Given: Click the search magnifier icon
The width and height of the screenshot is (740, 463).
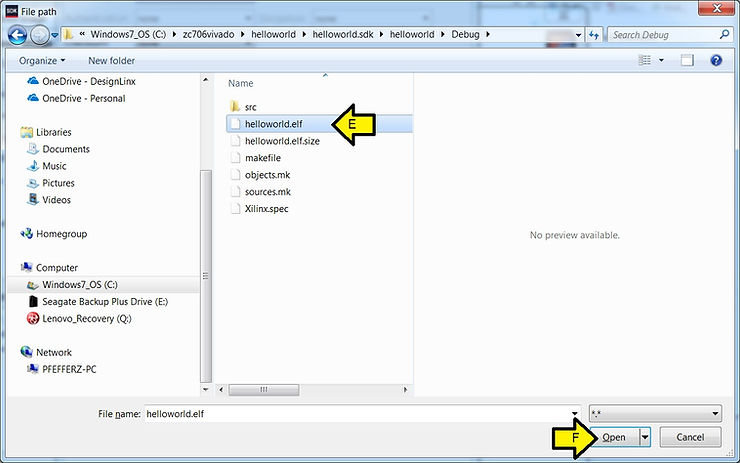Looking at the screenshot, I should (x=724, y=34).
